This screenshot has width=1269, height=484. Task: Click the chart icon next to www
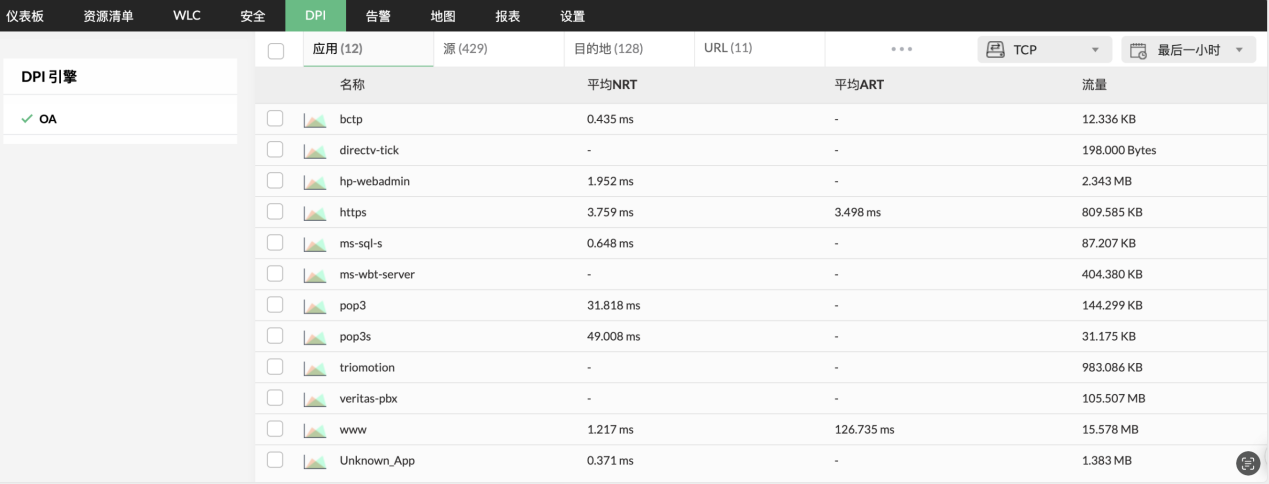click(315, 430)
